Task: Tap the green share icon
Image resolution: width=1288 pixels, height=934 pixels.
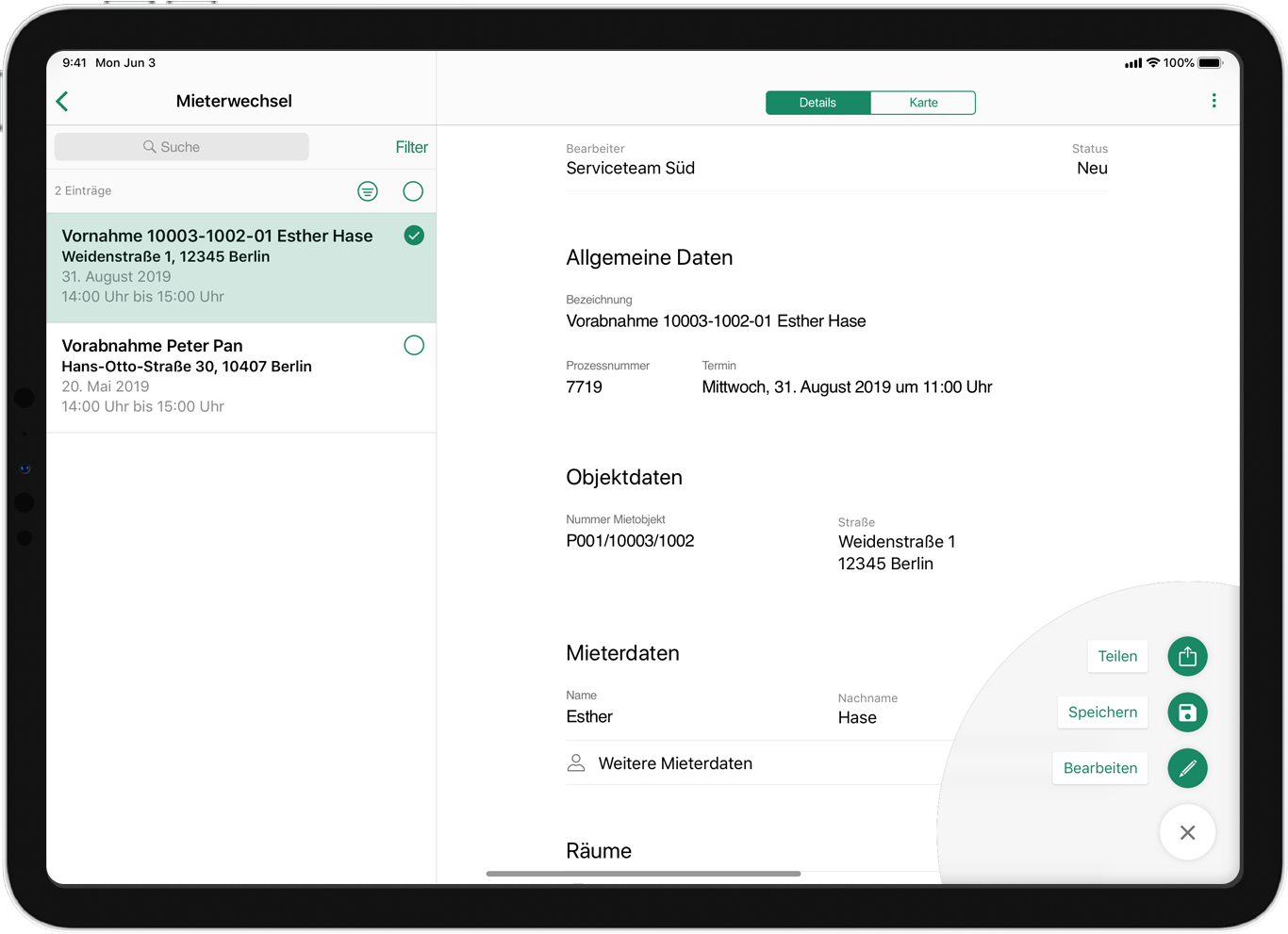Action: [1187, 657]
